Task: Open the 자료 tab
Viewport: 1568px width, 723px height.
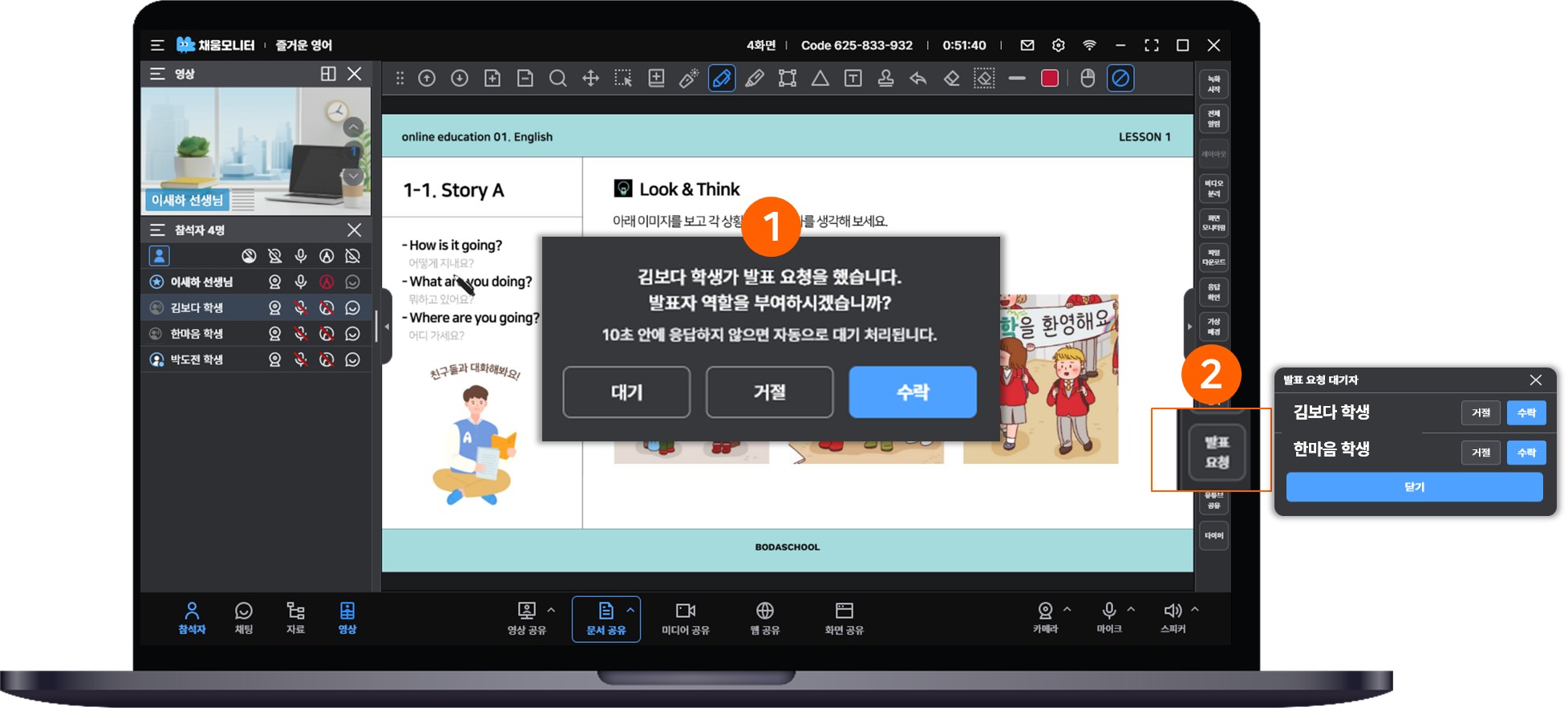Action: [295, 619]
